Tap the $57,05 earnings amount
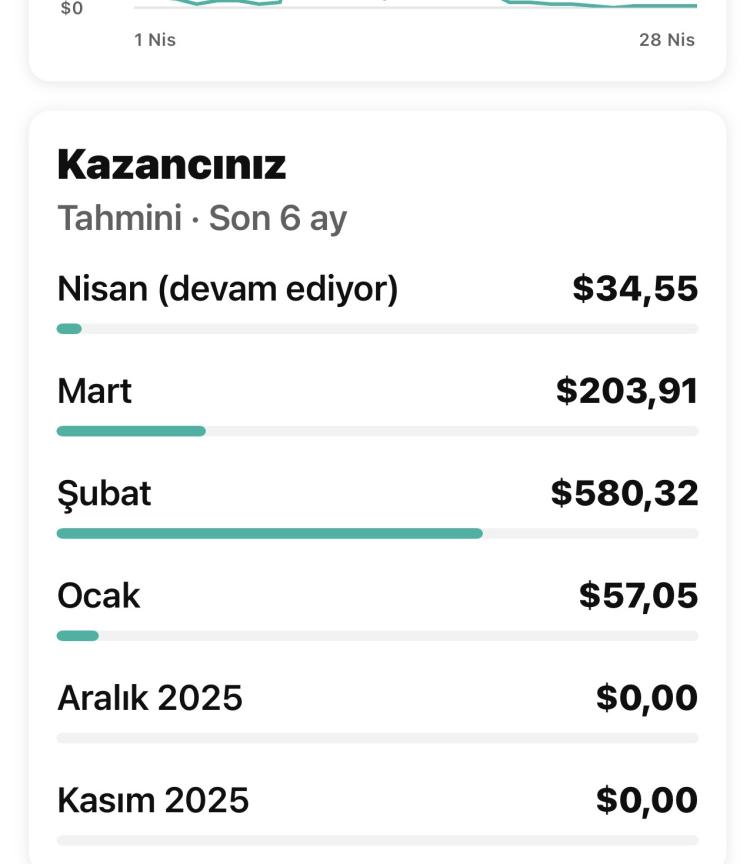This screenshot has width=740, height=864. [638, 596]
